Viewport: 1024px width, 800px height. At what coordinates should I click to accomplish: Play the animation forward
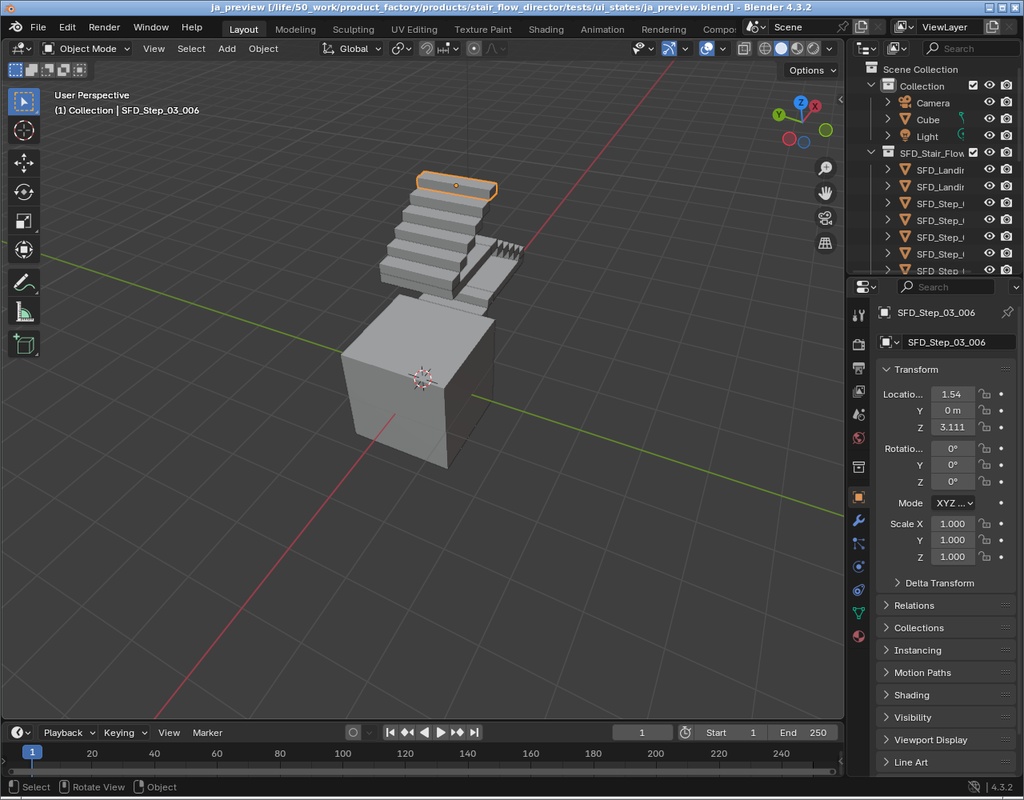pyautogui.click(x=441, y=733)
